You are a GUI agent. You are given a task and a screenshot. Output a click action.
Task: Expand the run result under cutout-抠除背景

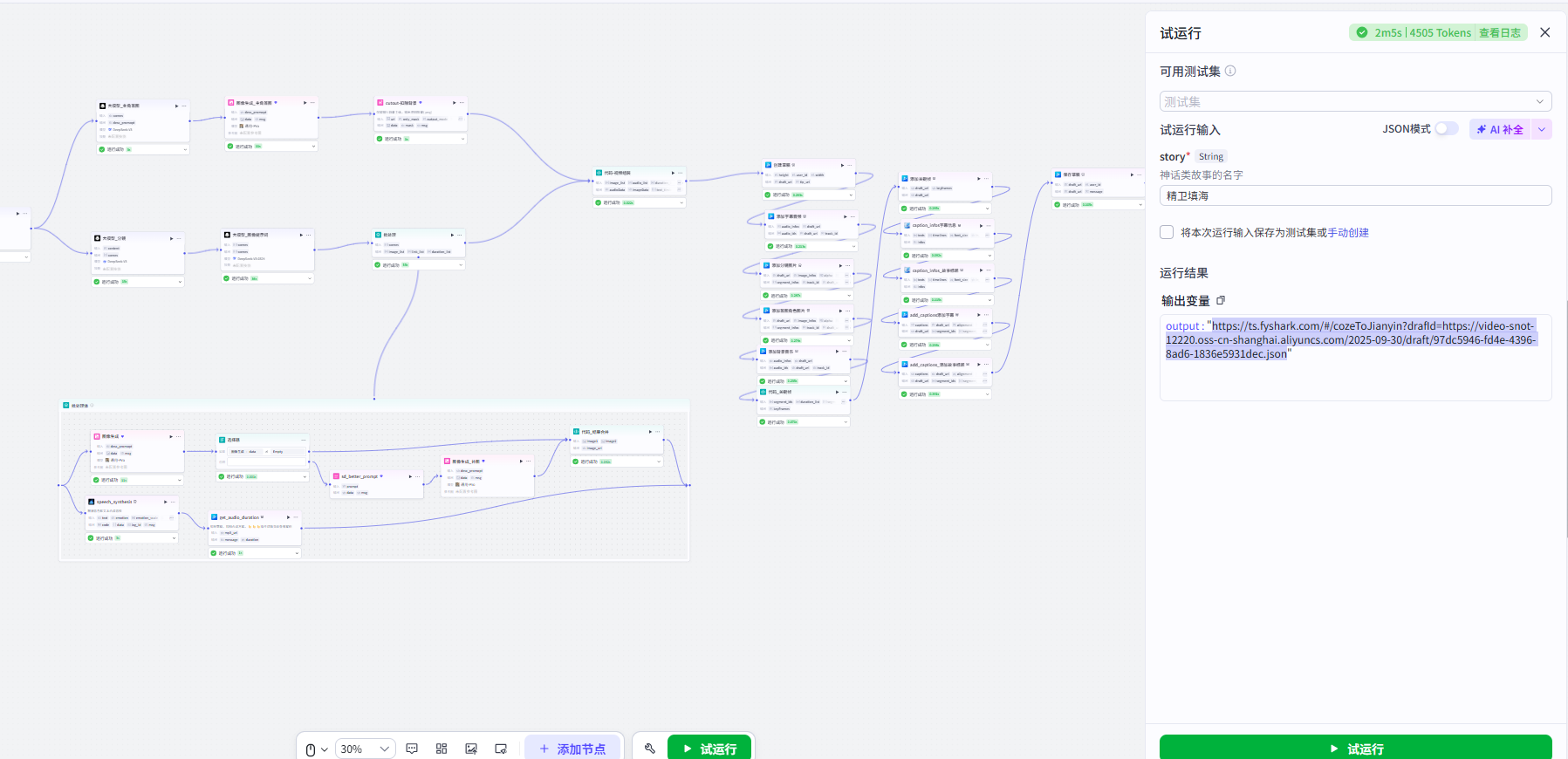[462, 139]
